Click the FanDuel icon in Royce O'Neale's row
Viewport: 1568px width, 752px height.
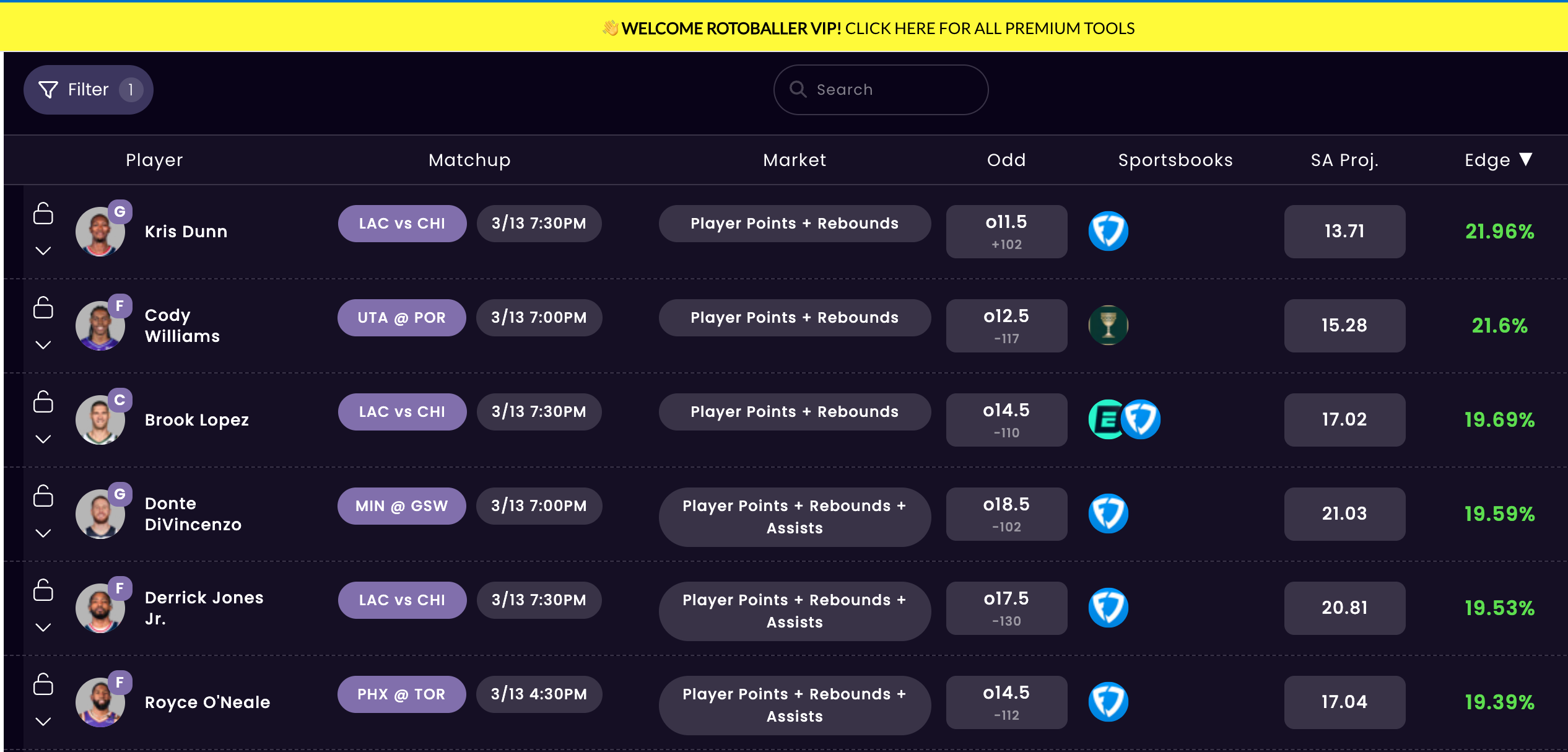[x=1108, y=702]
